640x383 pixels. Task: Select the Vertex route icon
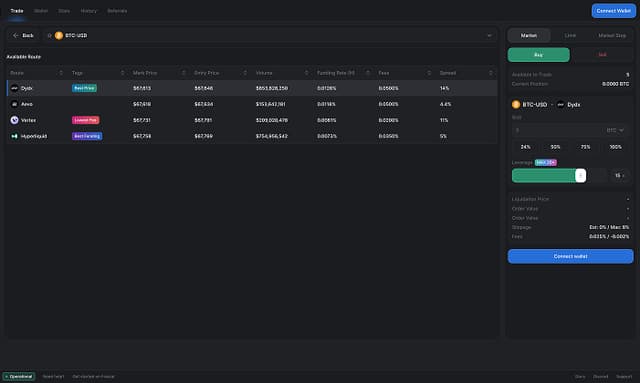coord(14,120)
